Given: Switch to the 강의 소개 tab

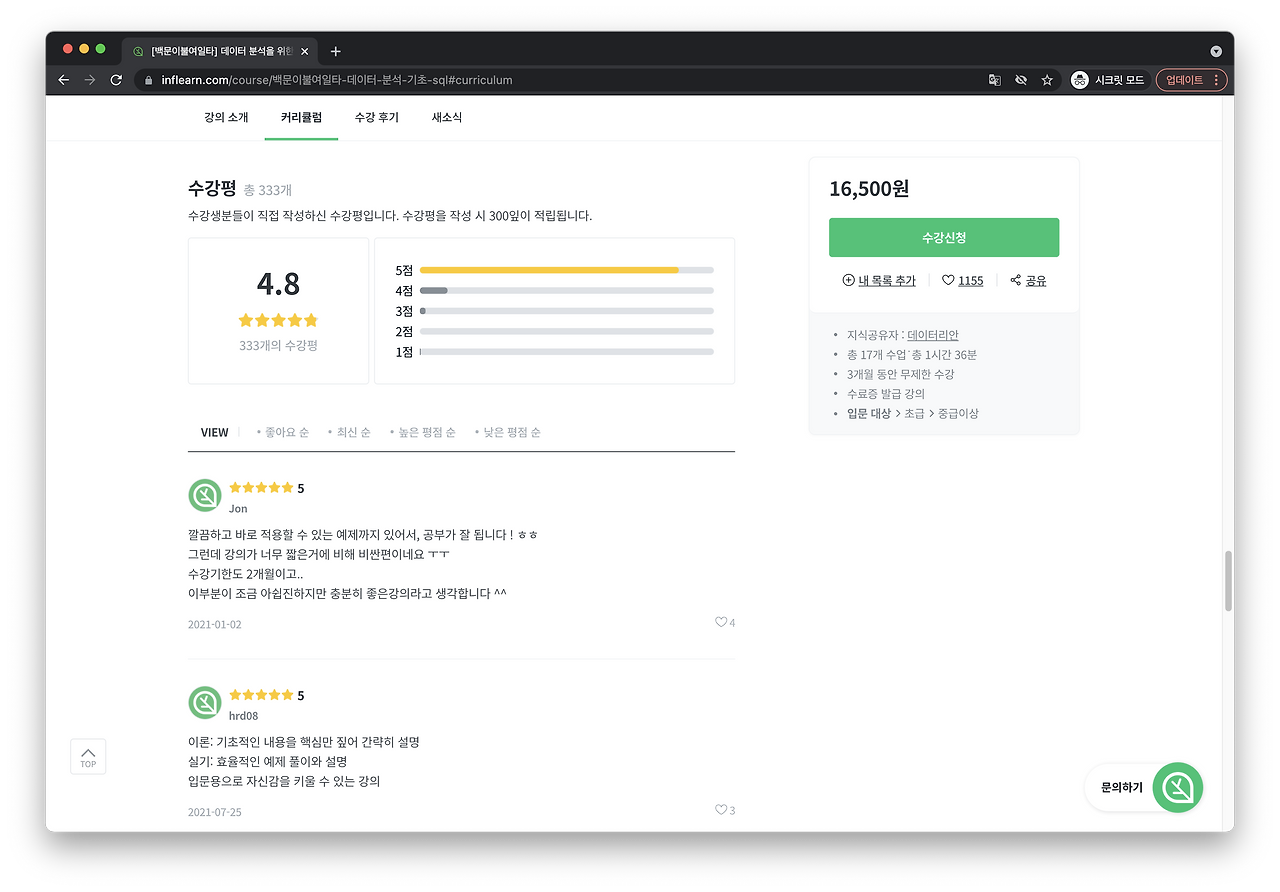Looking at the screenshot, I should pyautogui.click(x=226, y=117).
